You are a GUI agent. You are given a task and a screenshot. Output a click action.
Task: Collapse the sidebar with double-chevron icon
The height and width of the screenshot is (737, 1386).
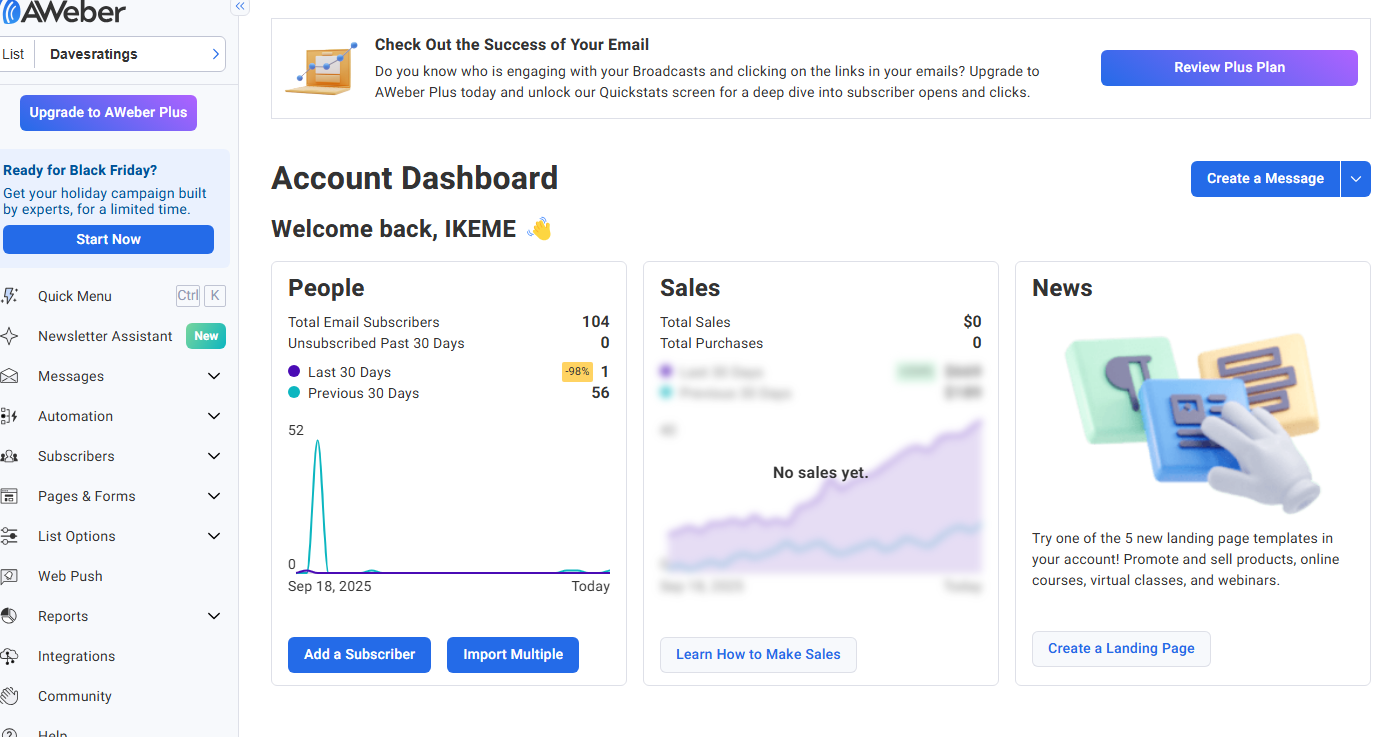coord(240,6)
